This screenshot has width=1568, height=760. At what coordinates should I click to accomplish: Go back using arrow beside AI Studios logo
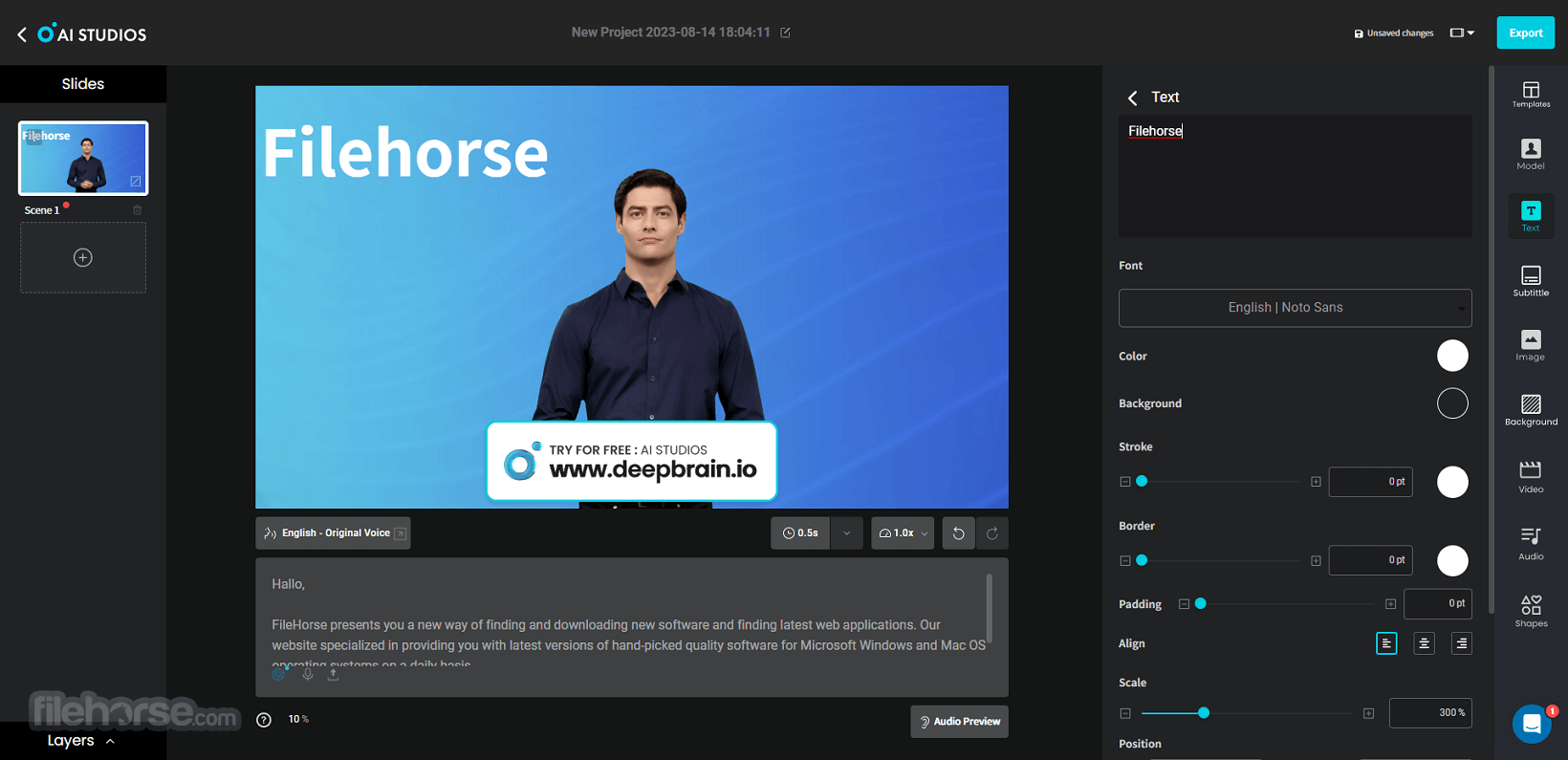point(22,34)
